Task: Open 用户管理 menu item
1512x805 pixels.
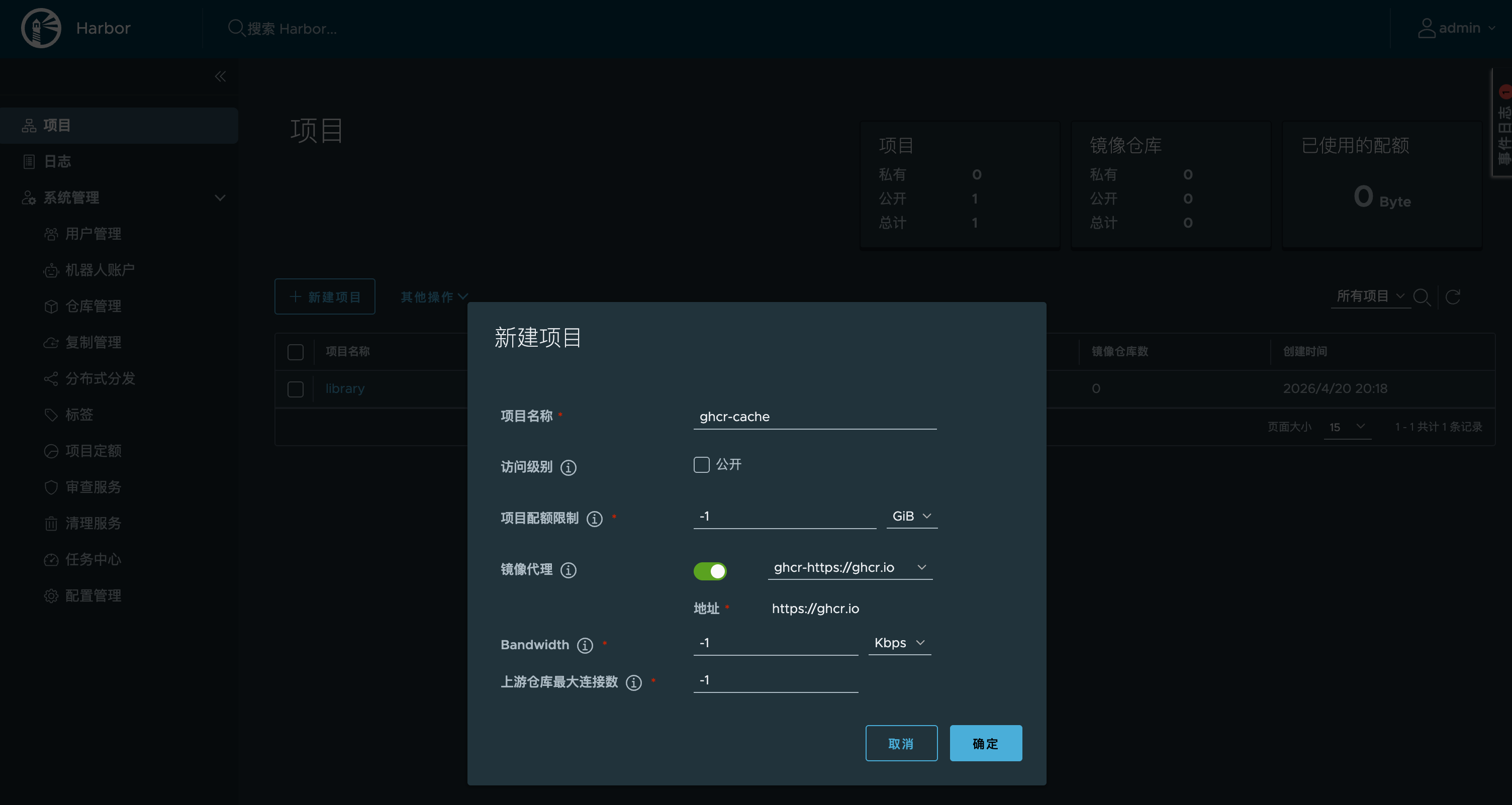Action: coord(93,234)
